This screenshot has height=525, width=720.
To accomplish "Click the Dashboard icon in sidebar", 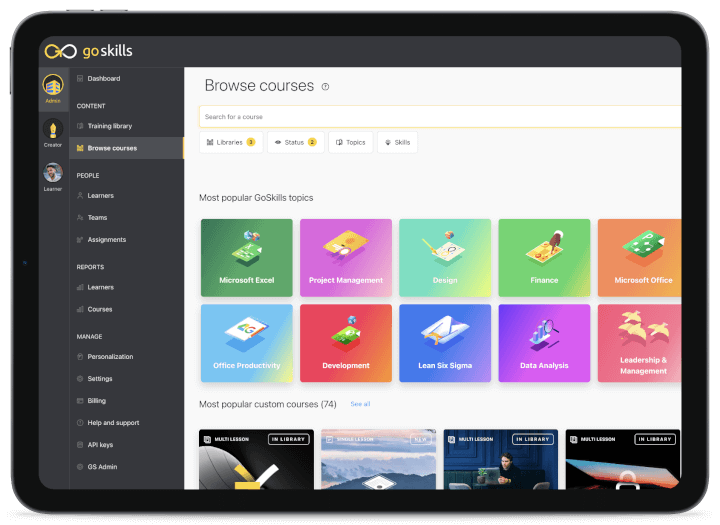I will coord(80,79).
